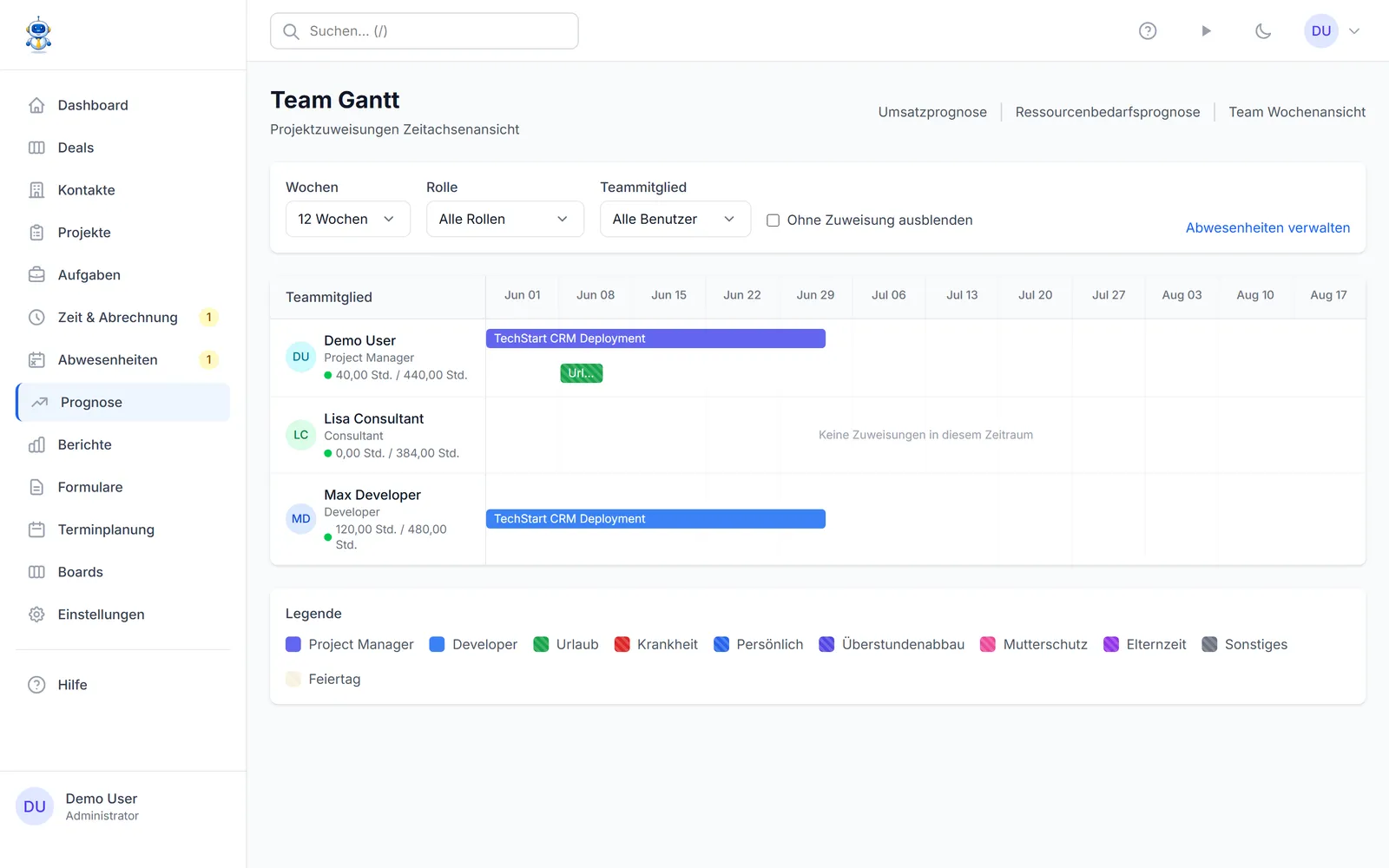
Task: Click Max Developer name
Action: (x=372, y=495)
